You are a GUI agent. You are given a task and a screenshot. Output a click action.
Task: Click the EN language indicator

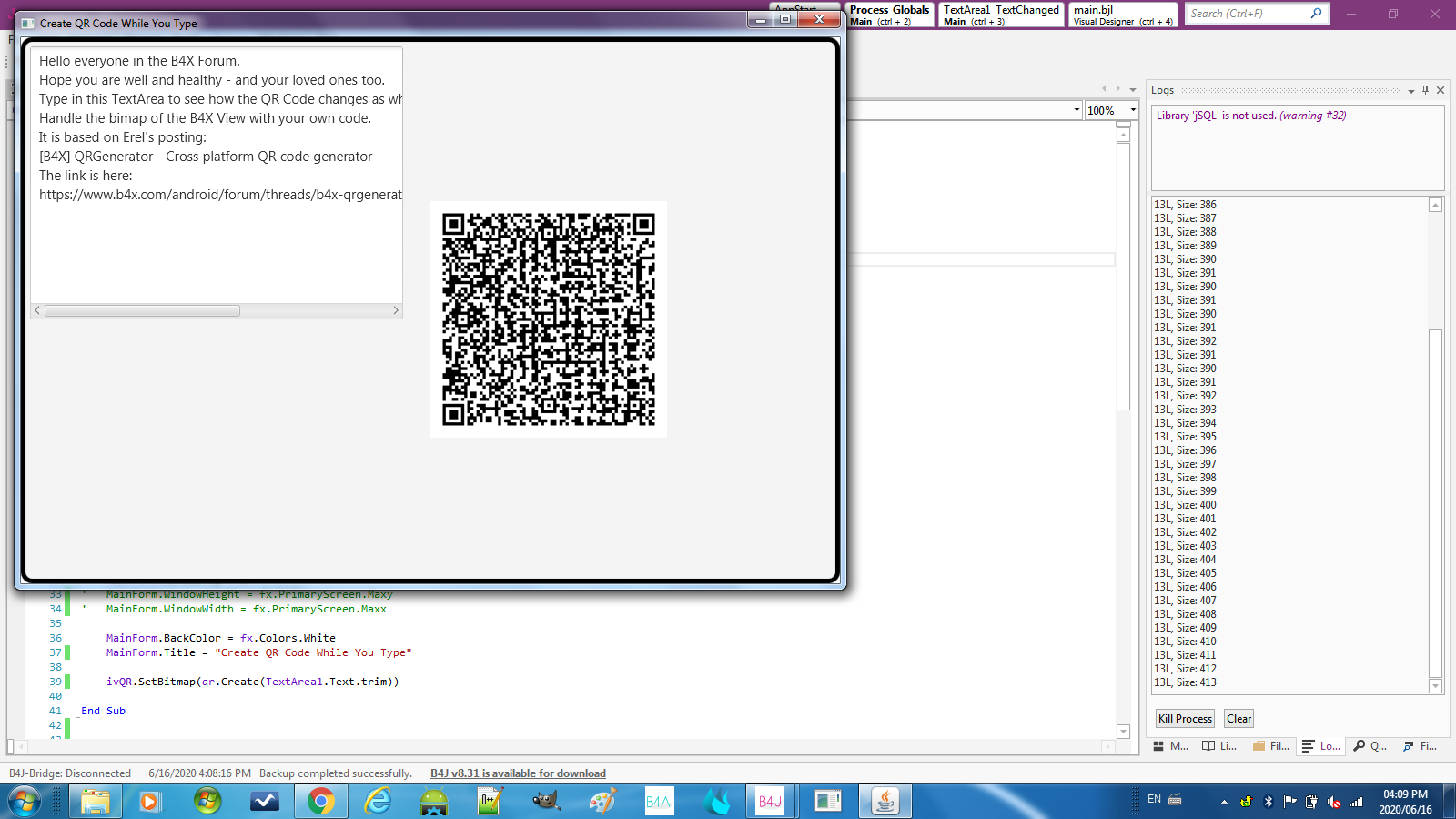coord(1154,800)
